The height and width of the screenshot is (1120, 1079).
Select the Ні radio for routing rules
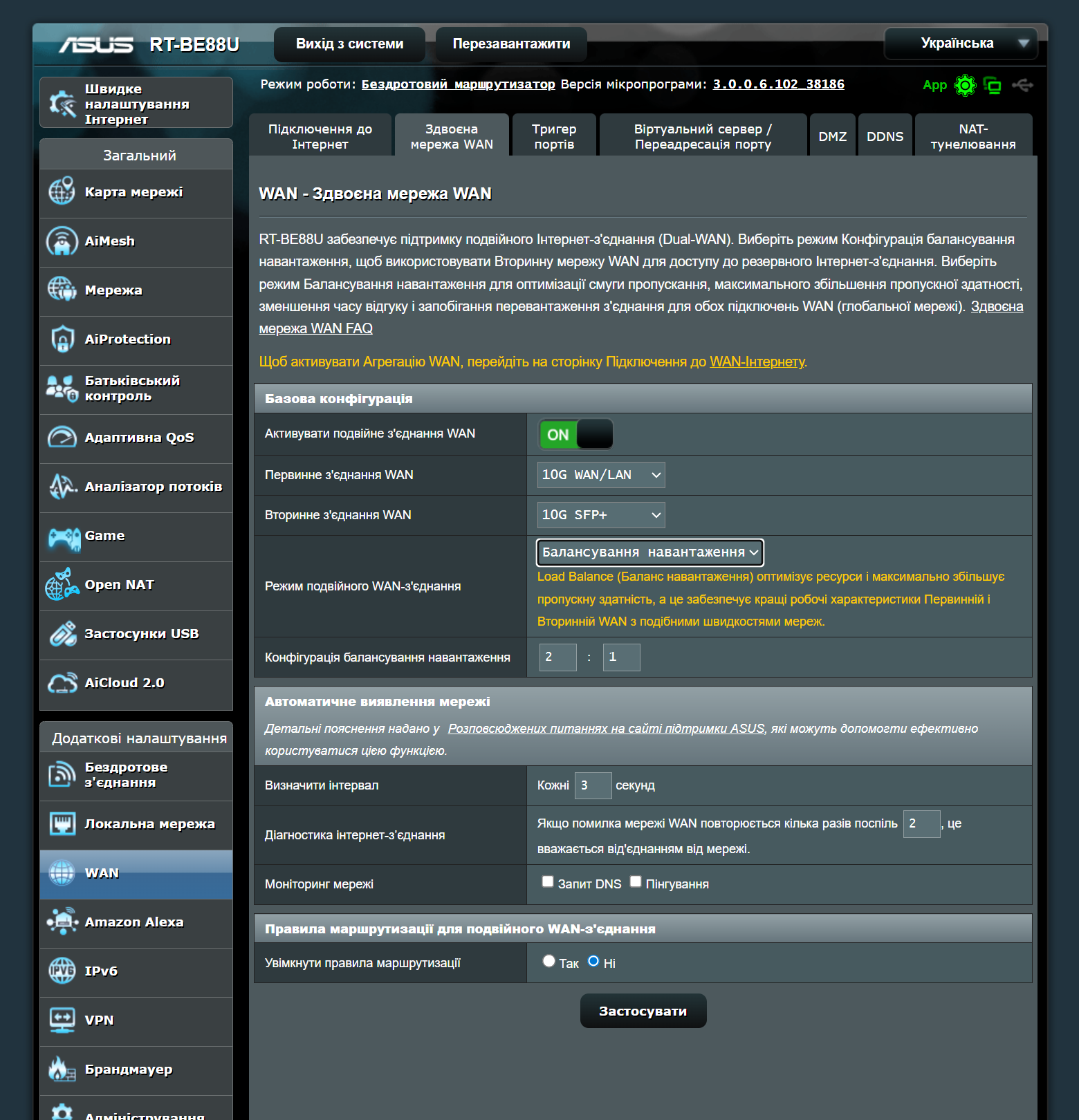(593, 961)
